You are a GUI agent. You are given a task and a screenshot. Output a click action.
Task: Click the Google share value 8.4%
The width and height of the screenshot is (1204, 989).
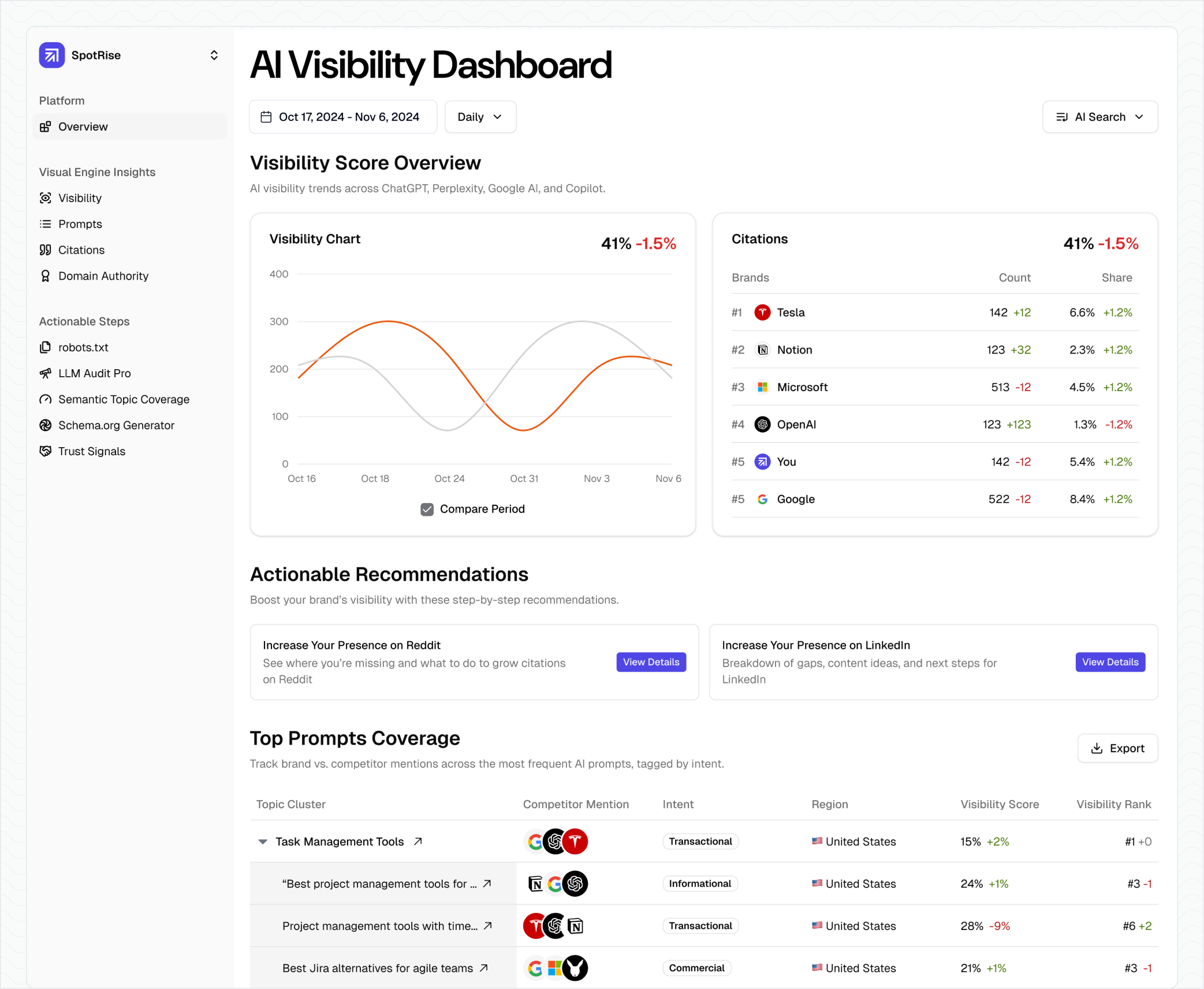(x=1082, y=499)
